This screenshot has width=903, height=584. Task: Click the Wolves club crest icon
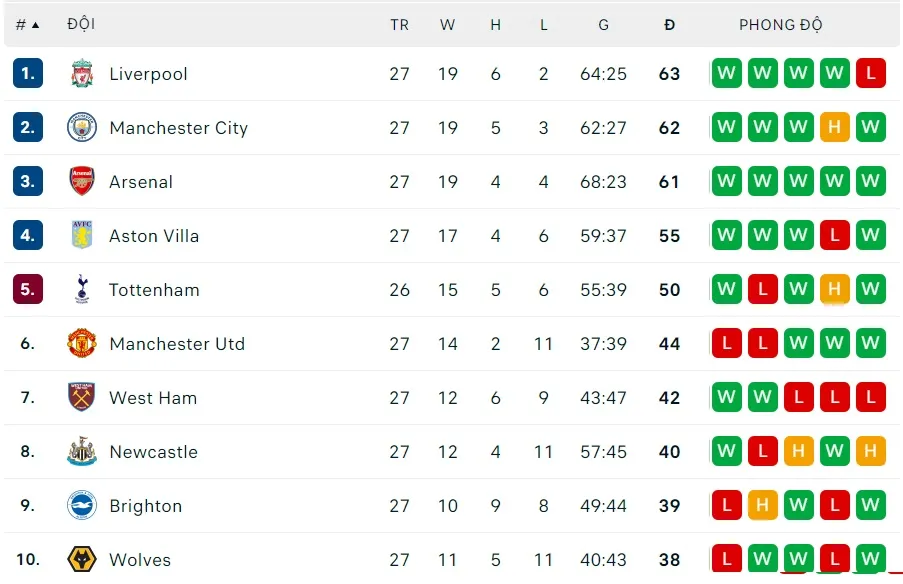click(x=82, y=559)
